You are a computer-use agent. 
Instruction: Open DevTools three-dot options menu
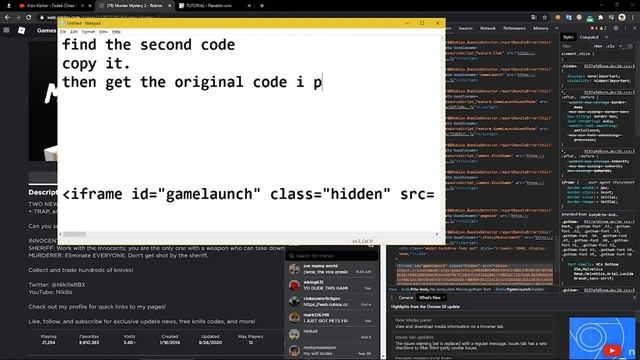626,28
